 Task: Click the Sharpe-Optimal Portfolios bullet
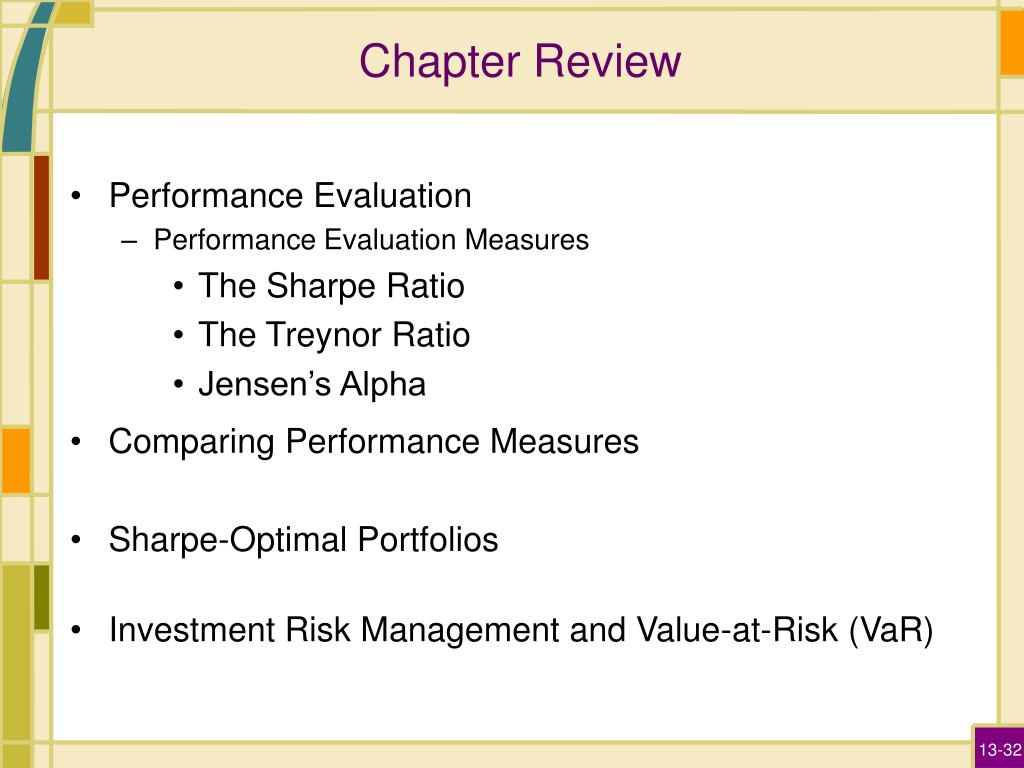pyautogui.click(x=303, y=540)
